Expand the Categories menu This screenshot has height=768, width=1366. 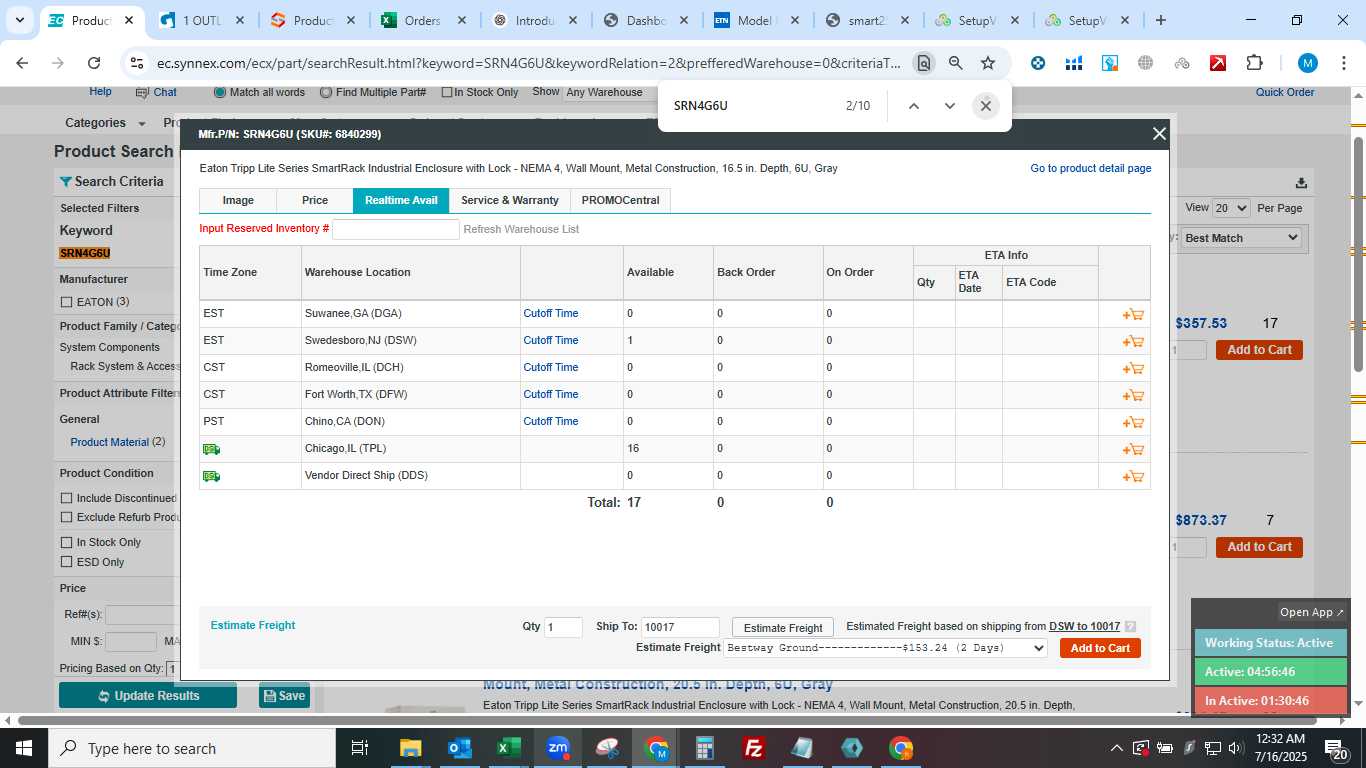[104, 123]
